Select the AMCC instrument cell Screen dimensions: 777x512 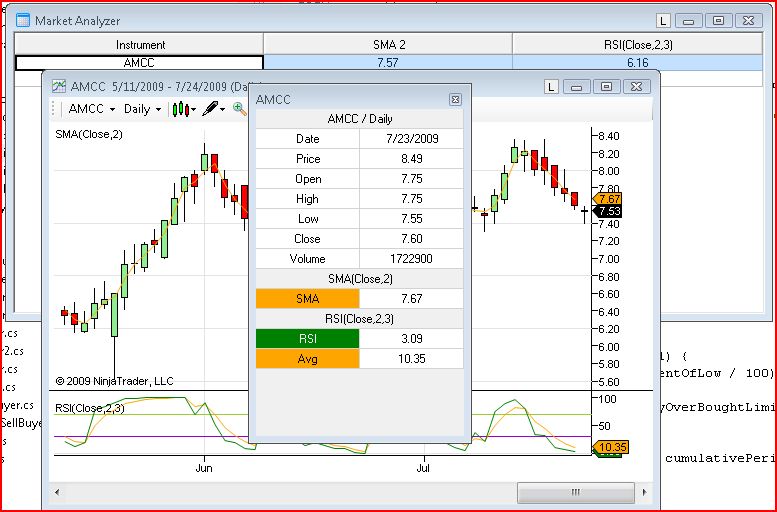point(139,63)
